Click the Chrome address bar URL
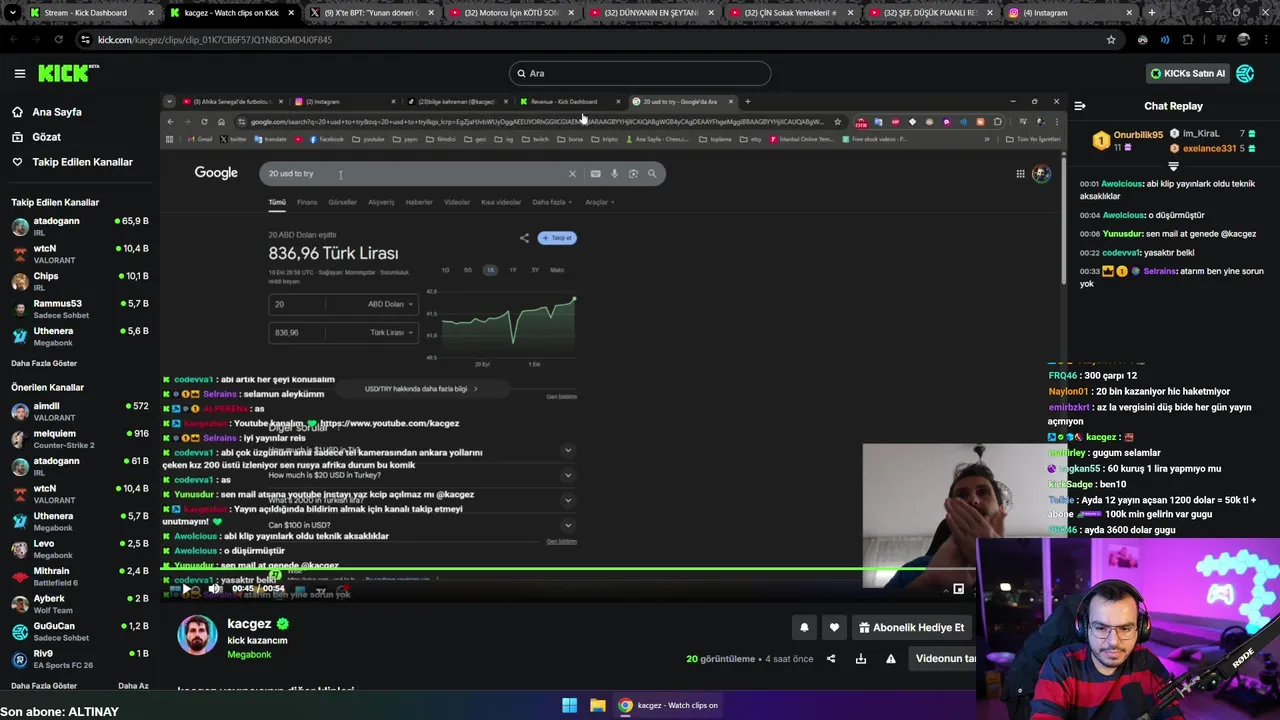The height and width of the screenshot is (720, 1280). coord(215,40)
